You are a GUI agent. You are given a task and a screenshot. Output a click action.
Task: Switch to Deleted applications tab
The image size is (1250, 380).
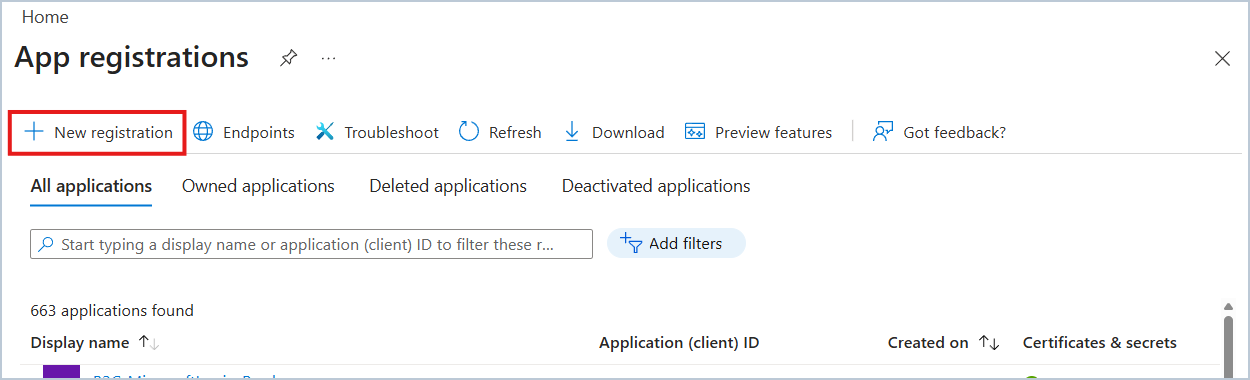point(448,186)
